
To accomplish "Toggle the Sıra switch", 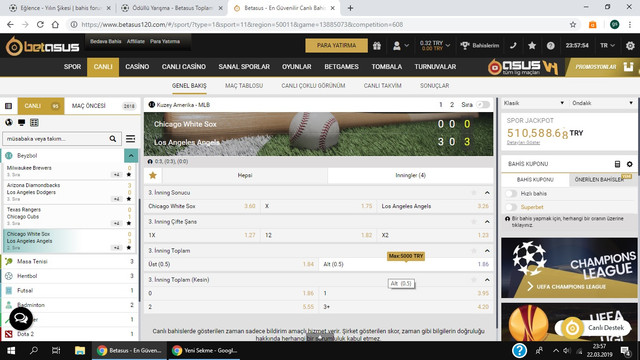I will tap(483, 105).
